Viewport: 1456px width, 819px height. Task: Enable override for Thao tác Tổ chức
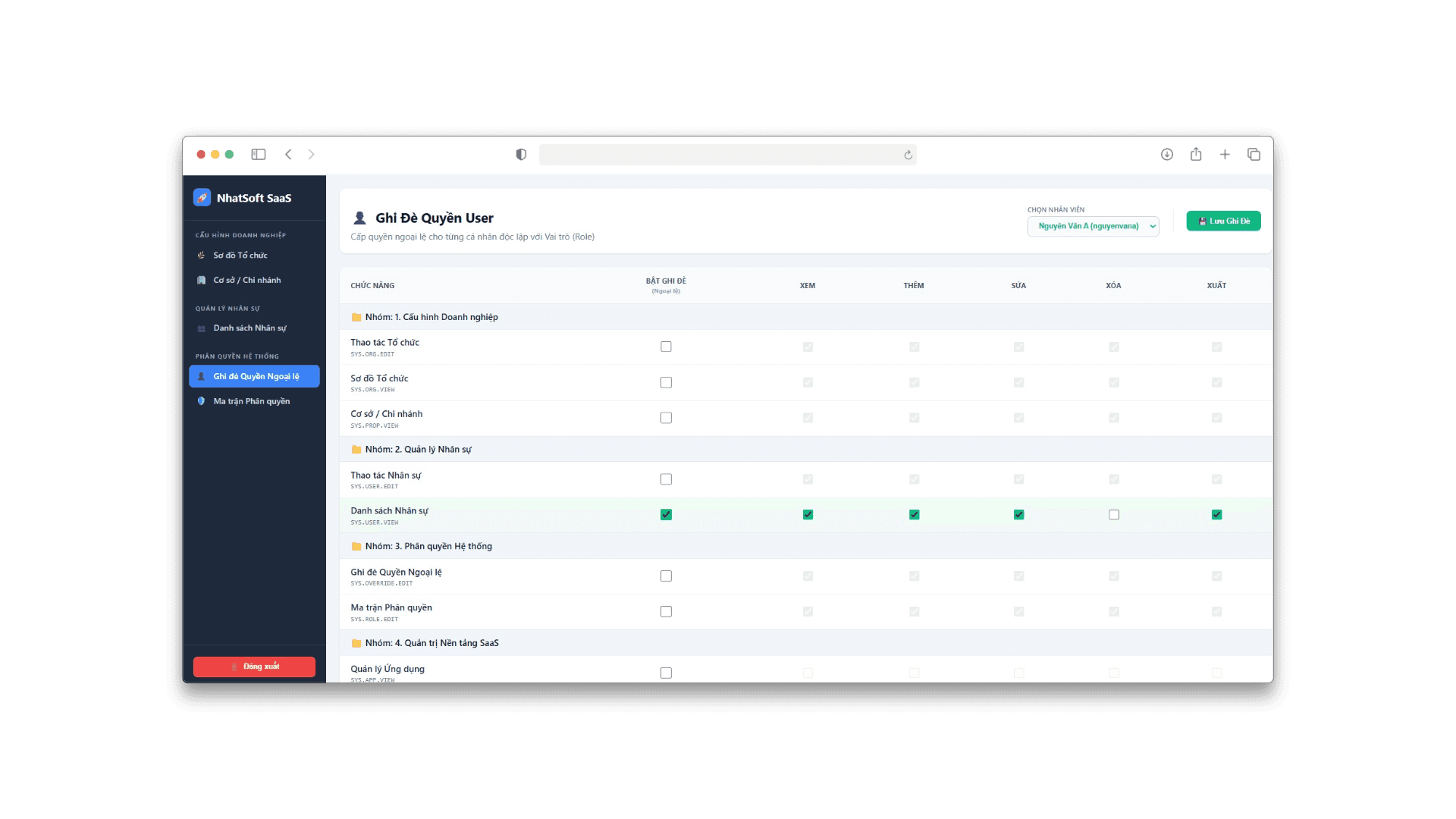(666, 347)
